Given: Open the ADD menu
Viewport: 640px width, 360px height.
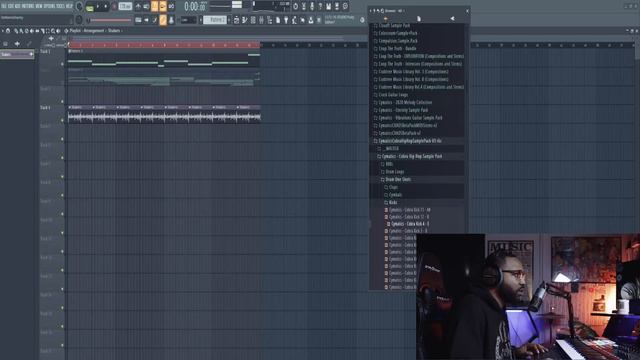Looking at the screenshot, I should point(18,6).
